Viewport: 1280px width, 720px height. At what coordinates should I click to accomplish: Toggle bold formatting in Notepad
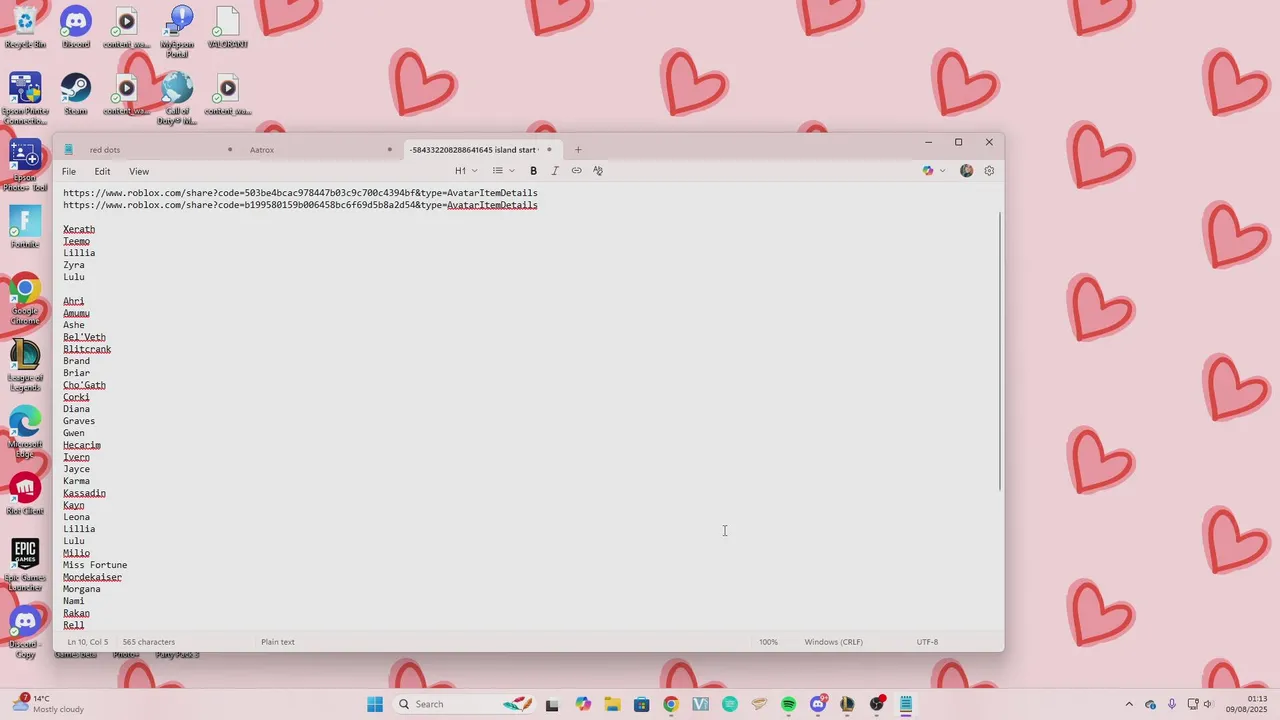533,171
